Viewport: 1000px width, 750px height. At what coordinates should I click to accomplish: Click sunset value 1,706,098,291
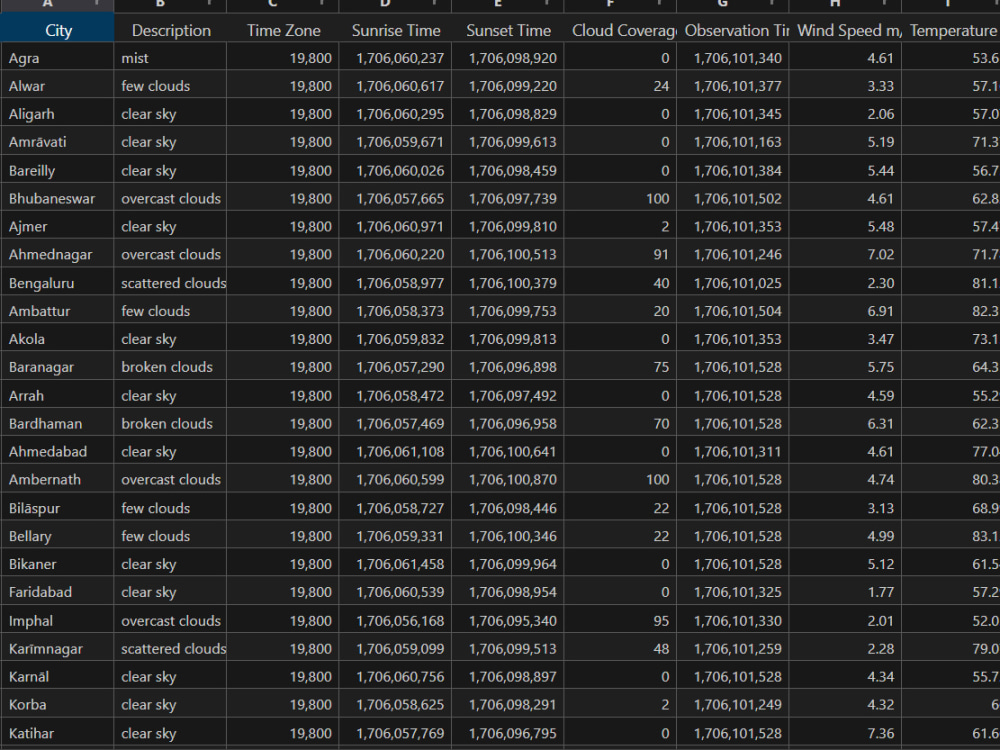(508, 705)
